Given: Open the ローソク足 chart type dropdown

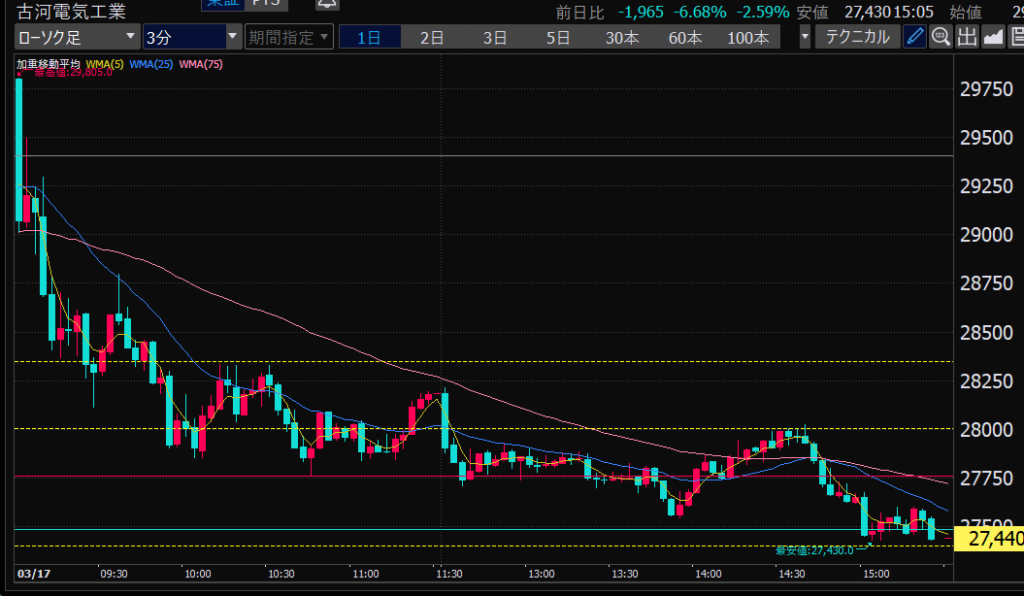Looking at the screenshot, I should [77, 38].
